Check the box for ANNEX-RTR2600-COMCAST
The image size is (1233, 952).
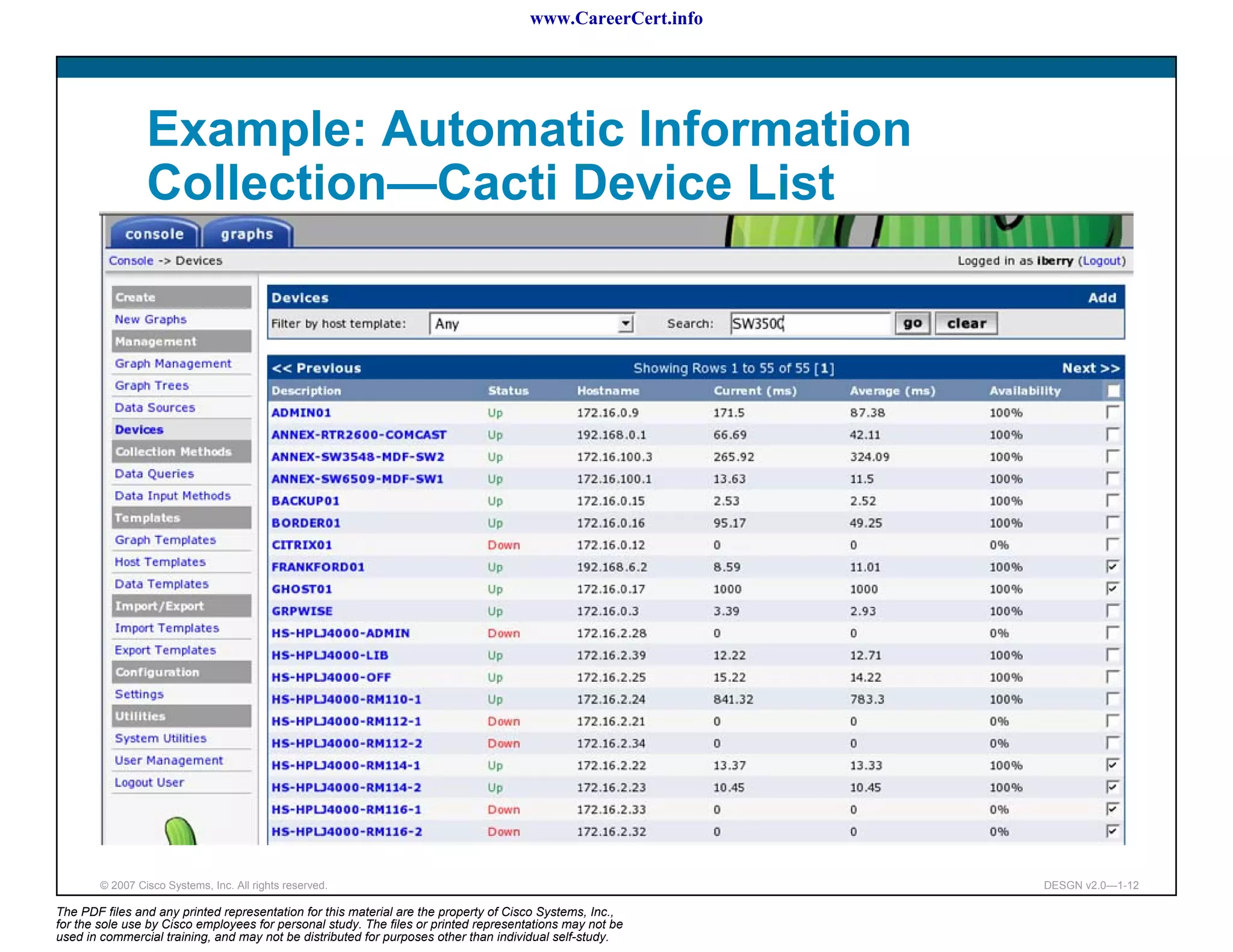1113,434
